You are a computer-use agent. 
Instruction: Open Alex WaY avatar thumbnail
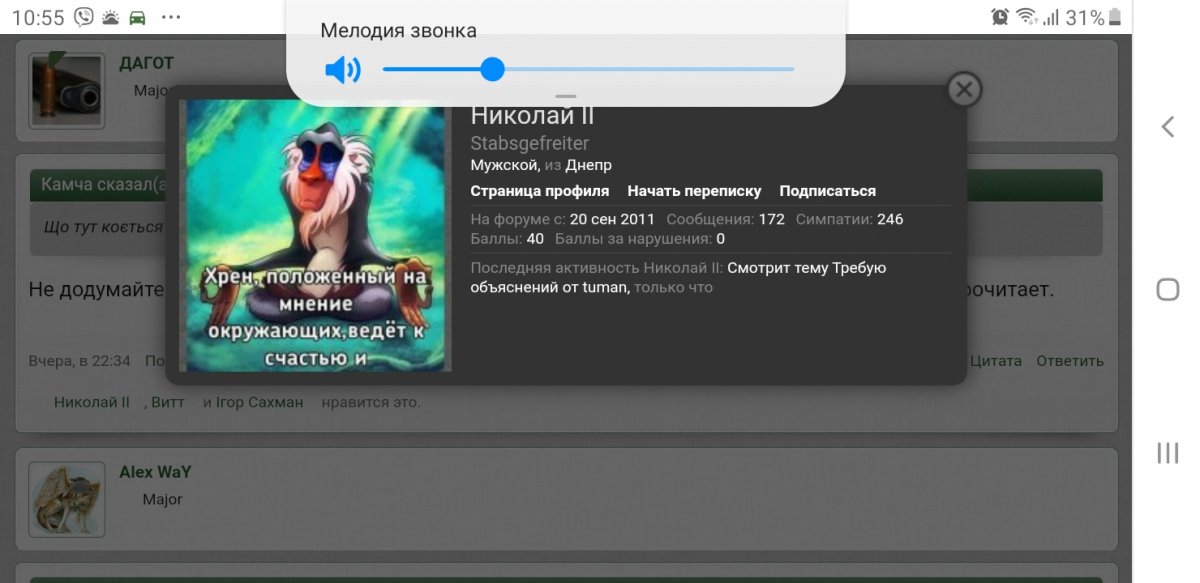[x=67, y=499]
